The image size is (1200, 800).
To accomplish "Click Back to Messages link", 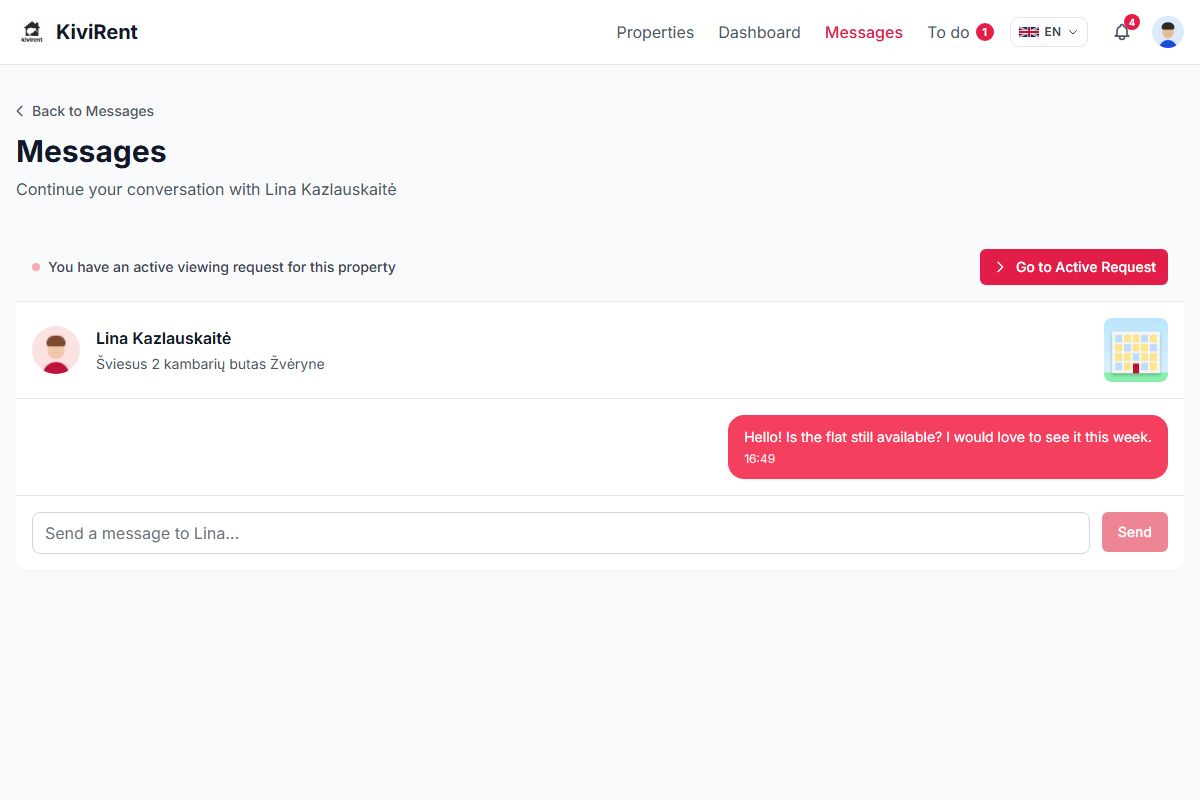I will tap(85, 111).
